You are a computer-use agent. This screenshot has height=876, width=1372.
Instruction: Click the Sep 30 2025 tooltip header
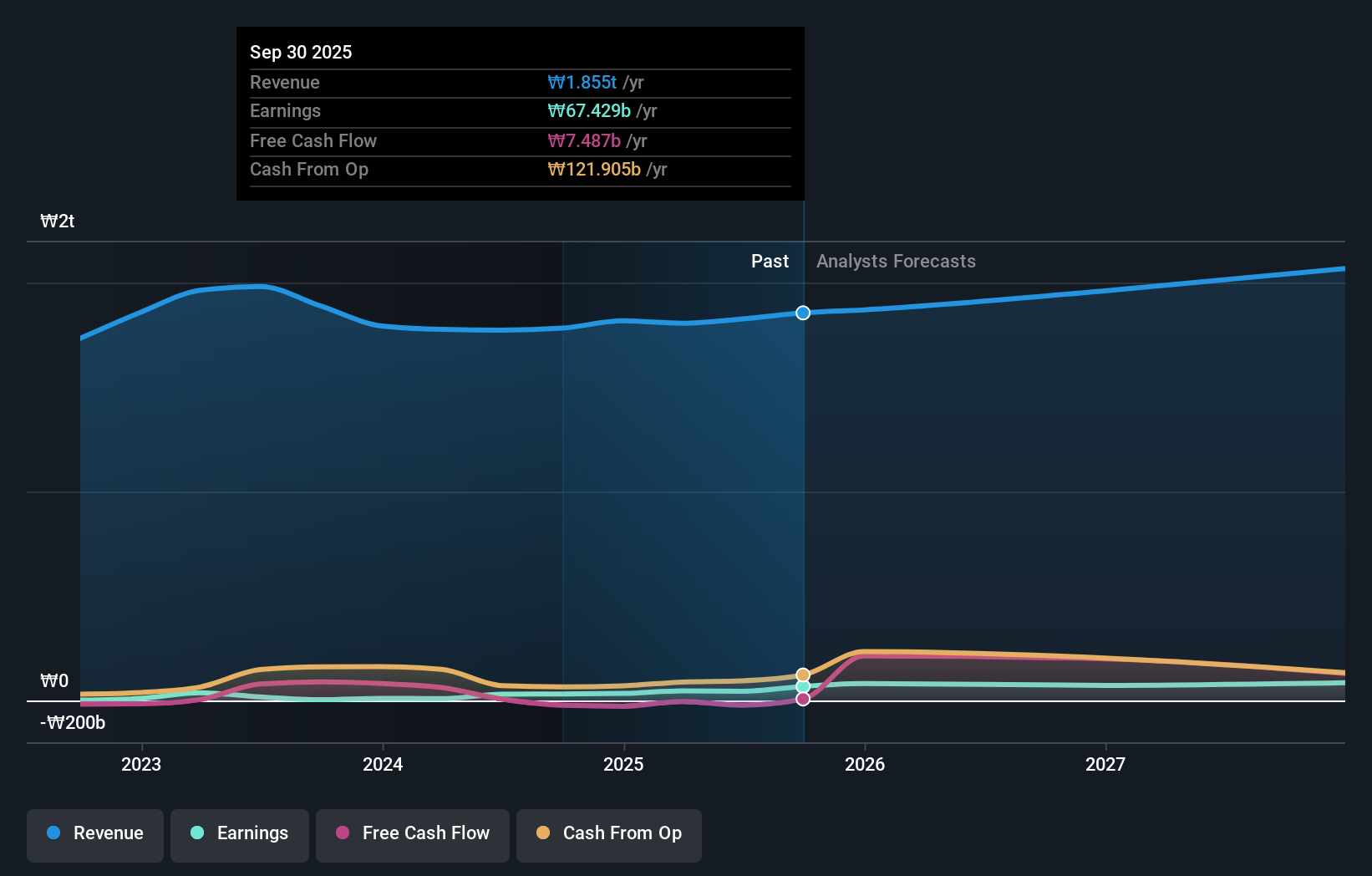301,52
